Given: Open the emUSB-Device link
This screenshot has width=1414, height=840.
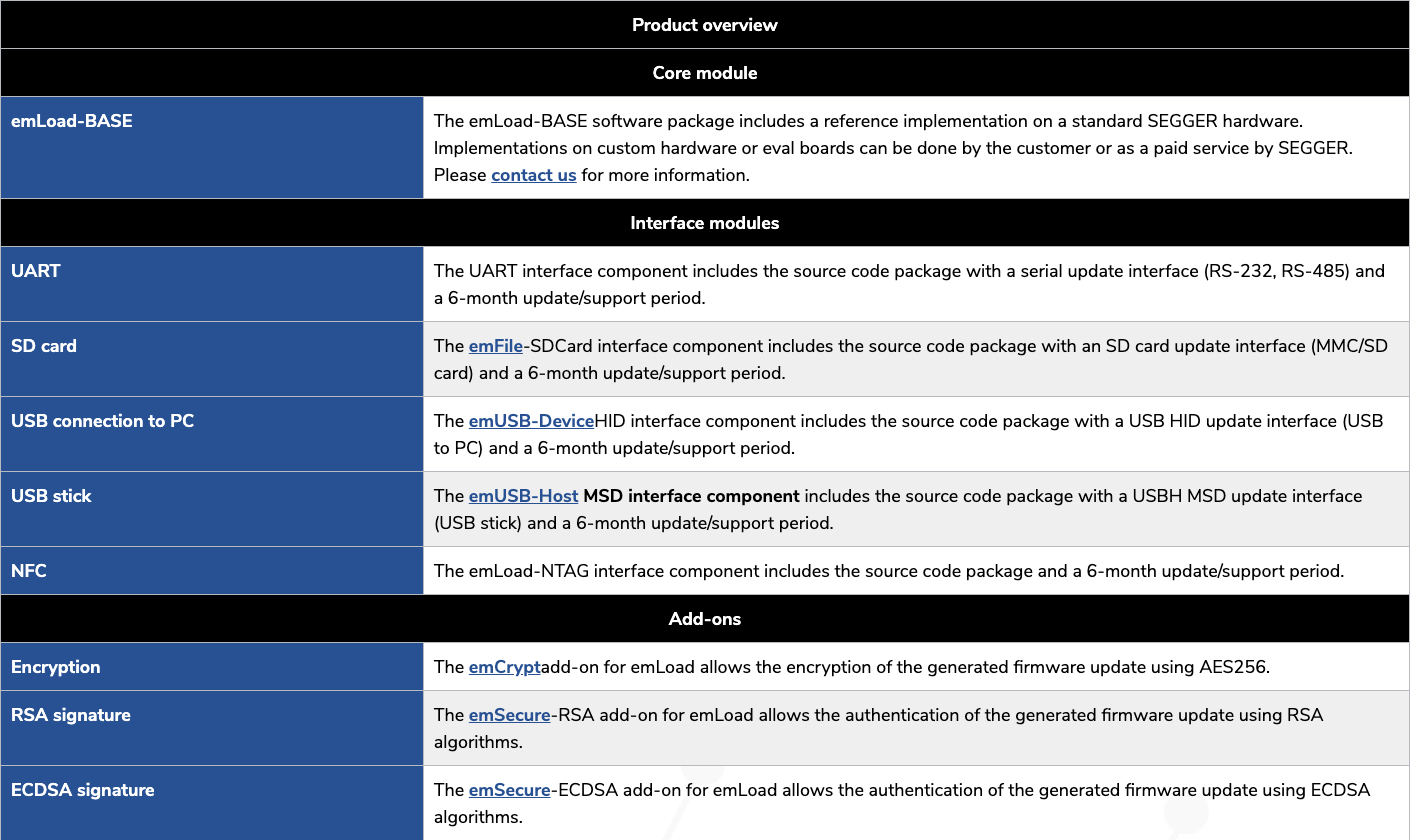Looking at the screenshot, I should point(532,421).
